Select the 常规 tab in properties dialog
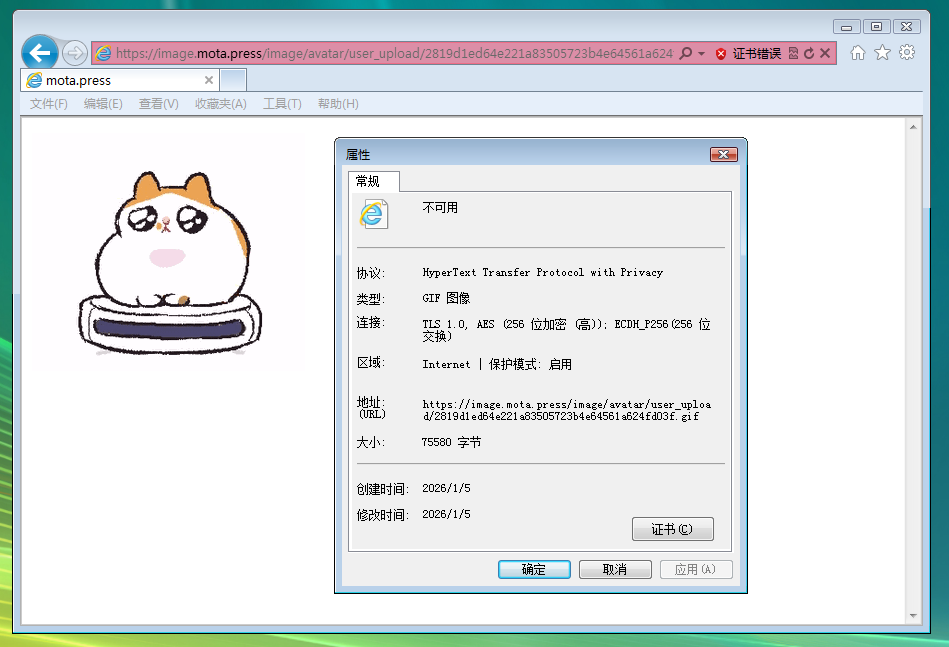This screenshot has height=647, width=949. [x=368, y=181]
